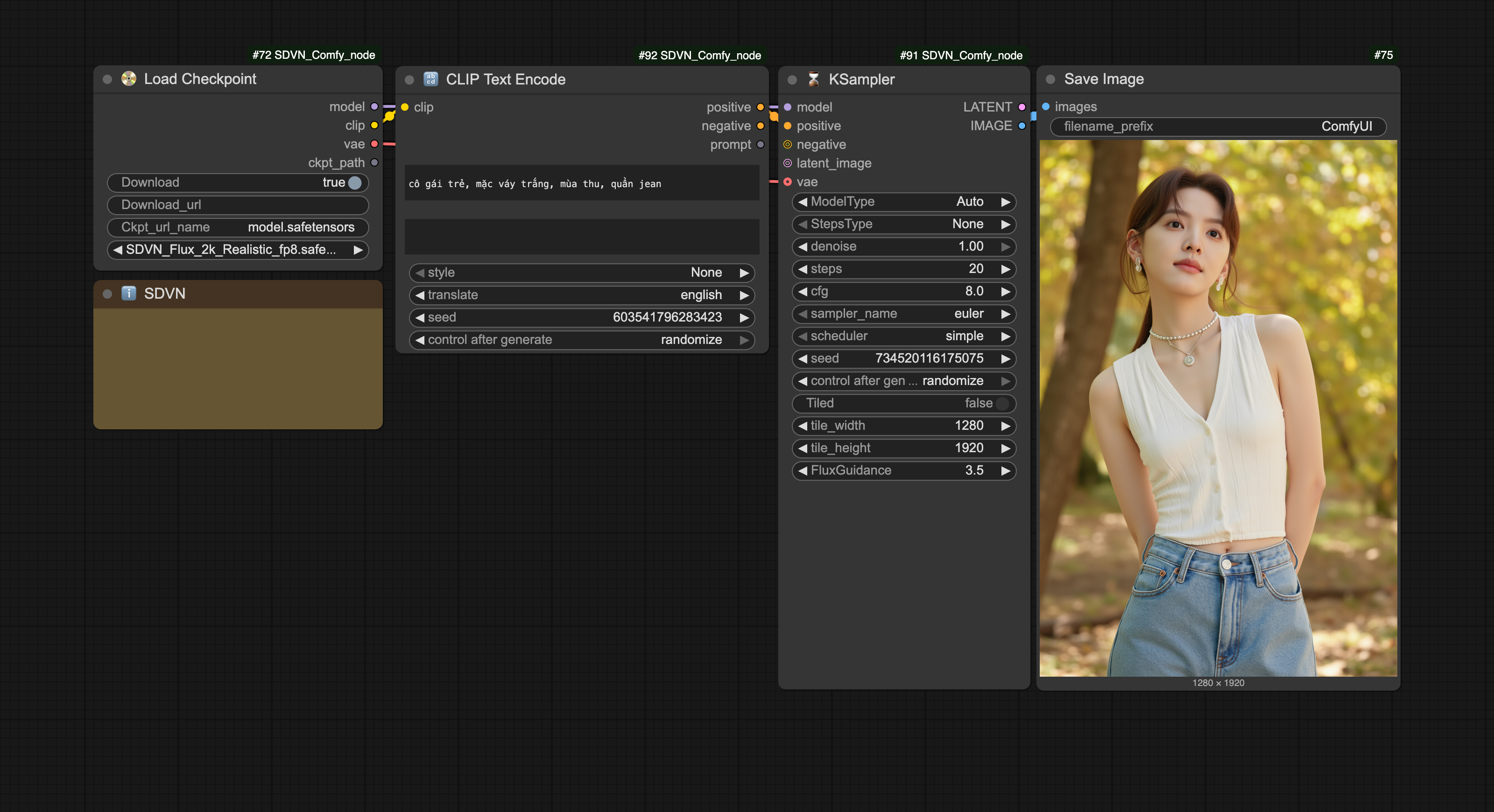The image size is (1494, 812).
Task: Click the #92 SDVN_Comfy_node badge
Action: tap(700, 56)
